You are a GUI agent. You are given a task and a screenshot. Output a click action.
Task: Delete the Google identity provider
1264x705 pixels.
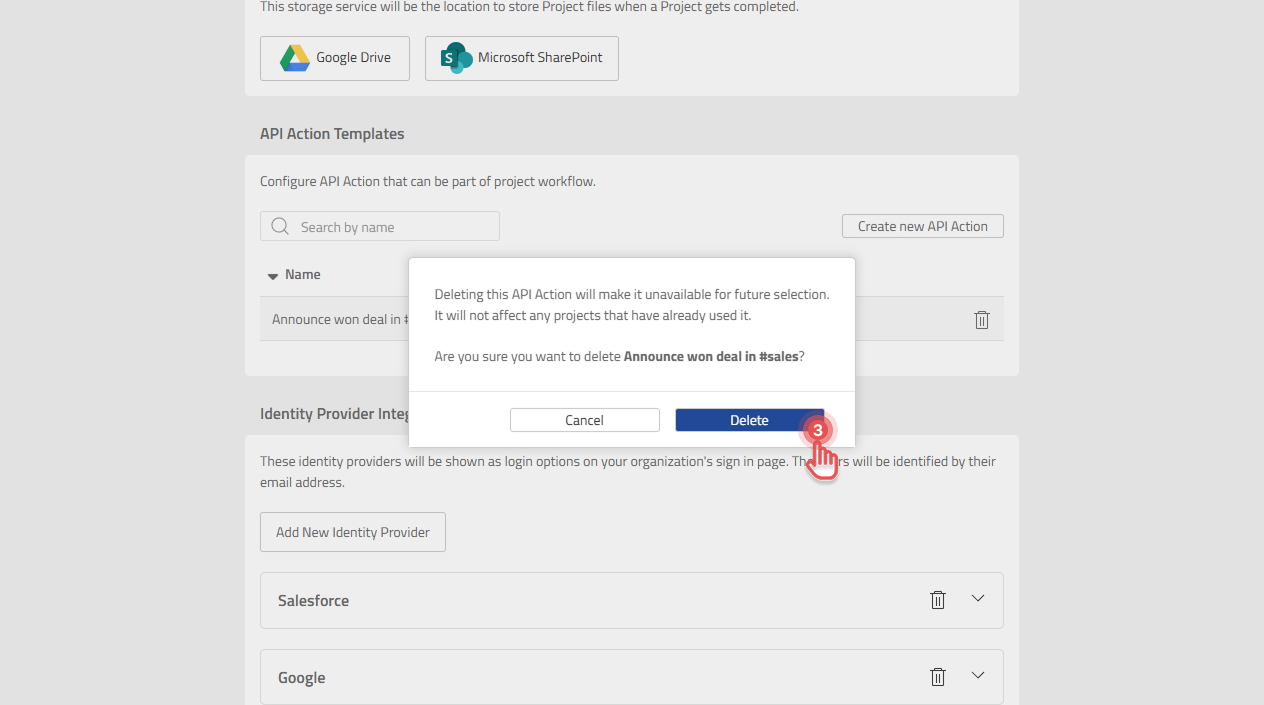point(938,677)
